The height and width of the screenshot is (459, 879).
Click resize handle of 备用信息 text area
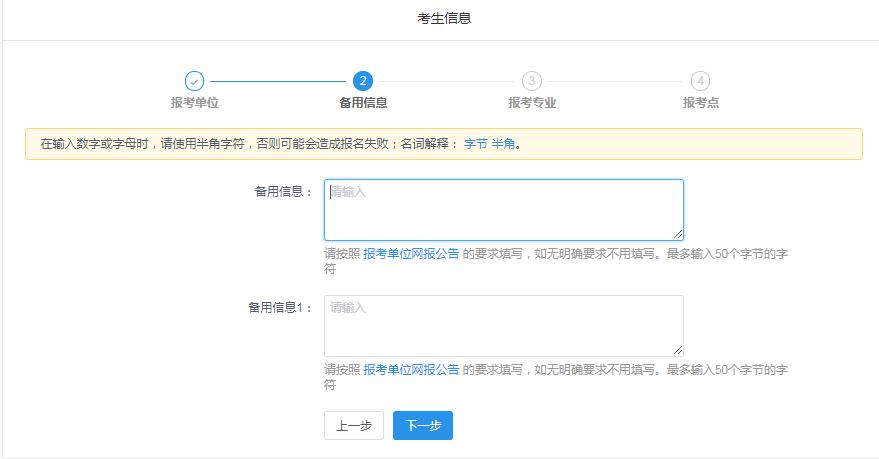pyautogui.click(x=678, y=235)
